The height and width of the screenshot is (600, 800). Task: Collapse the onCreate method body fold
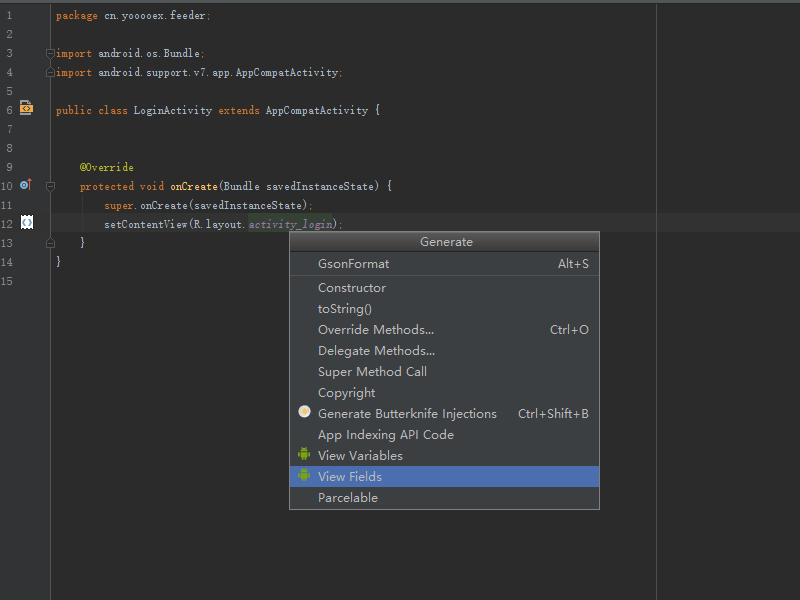pyautogui.click(x=49, y=186)
